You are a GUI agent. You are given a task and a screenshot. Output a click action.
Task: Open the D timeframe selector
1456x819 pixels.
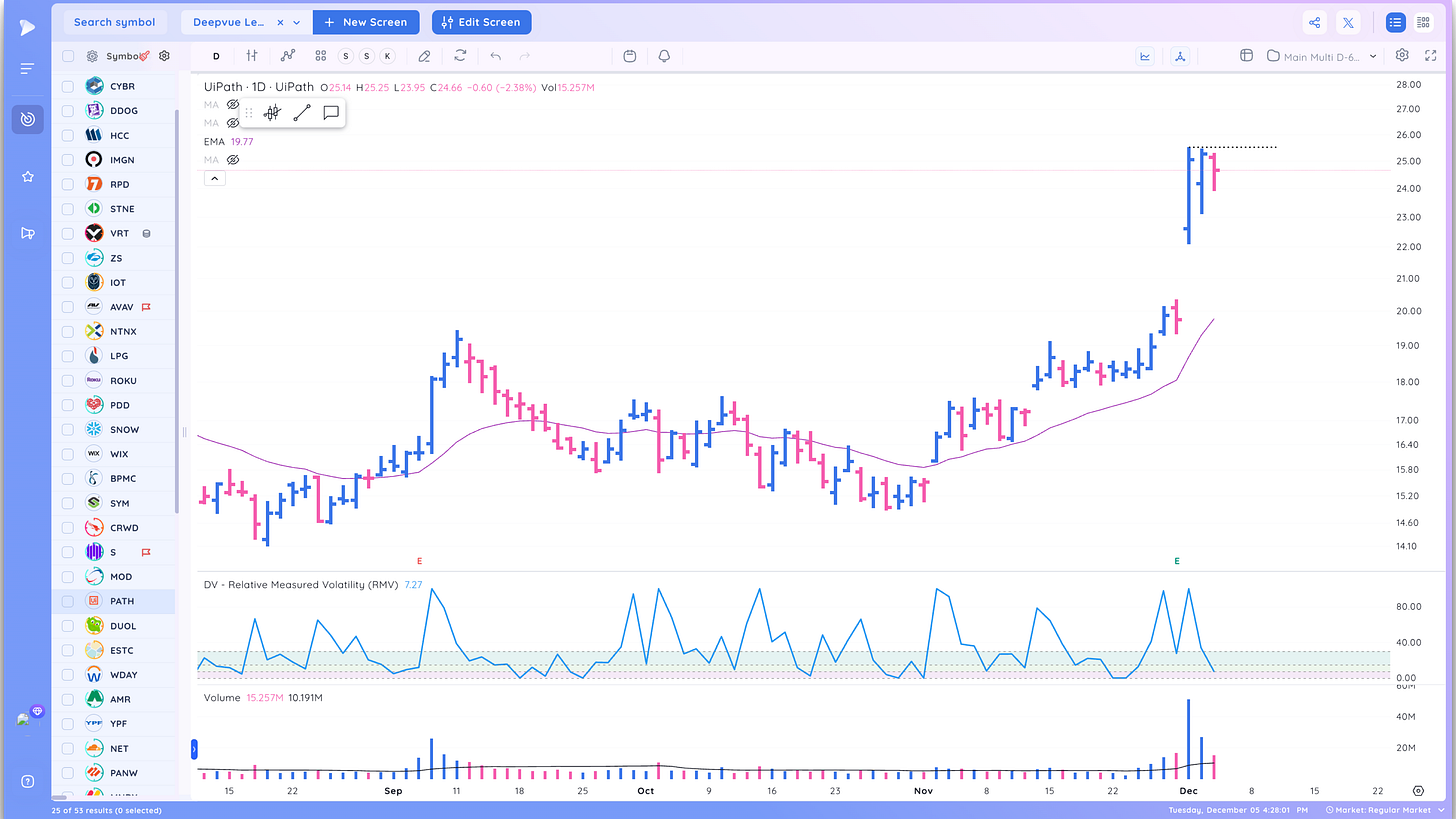(216, 56)
